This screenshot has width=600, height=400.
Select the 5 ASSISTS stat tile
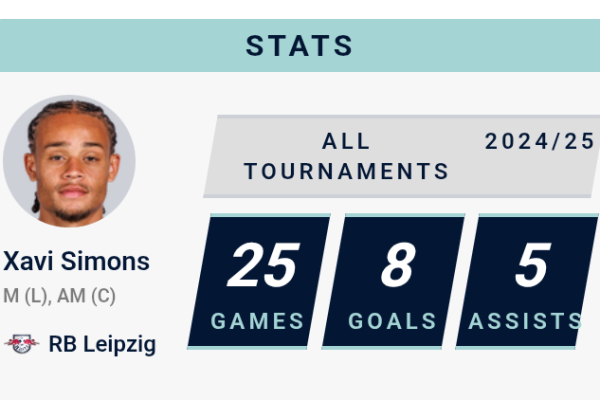pos(527,281)
